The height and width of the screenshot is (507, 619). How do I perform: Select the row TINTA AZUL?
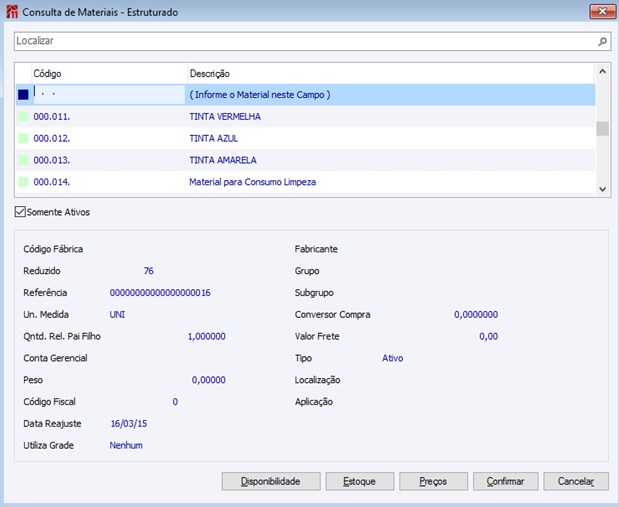(x=306, y=138)
